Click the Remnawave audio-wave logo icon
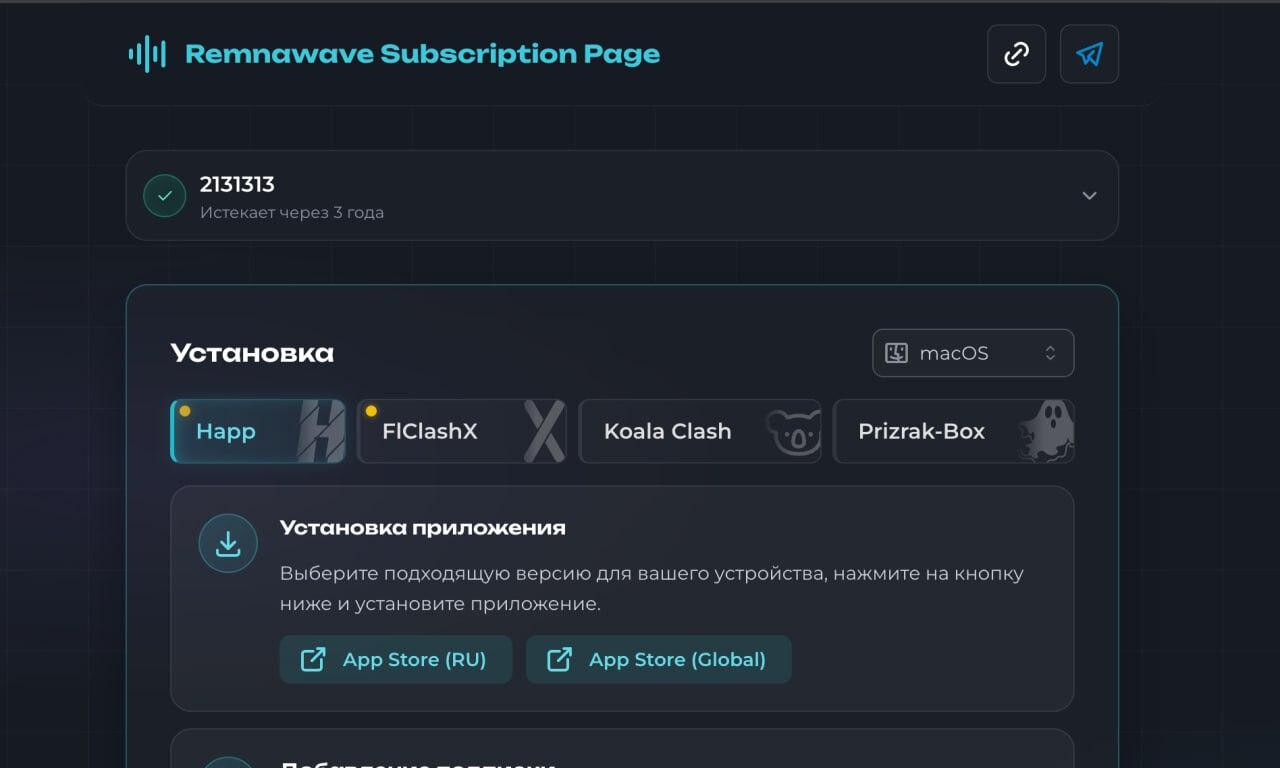1280x768 pixels. [146, 54]
